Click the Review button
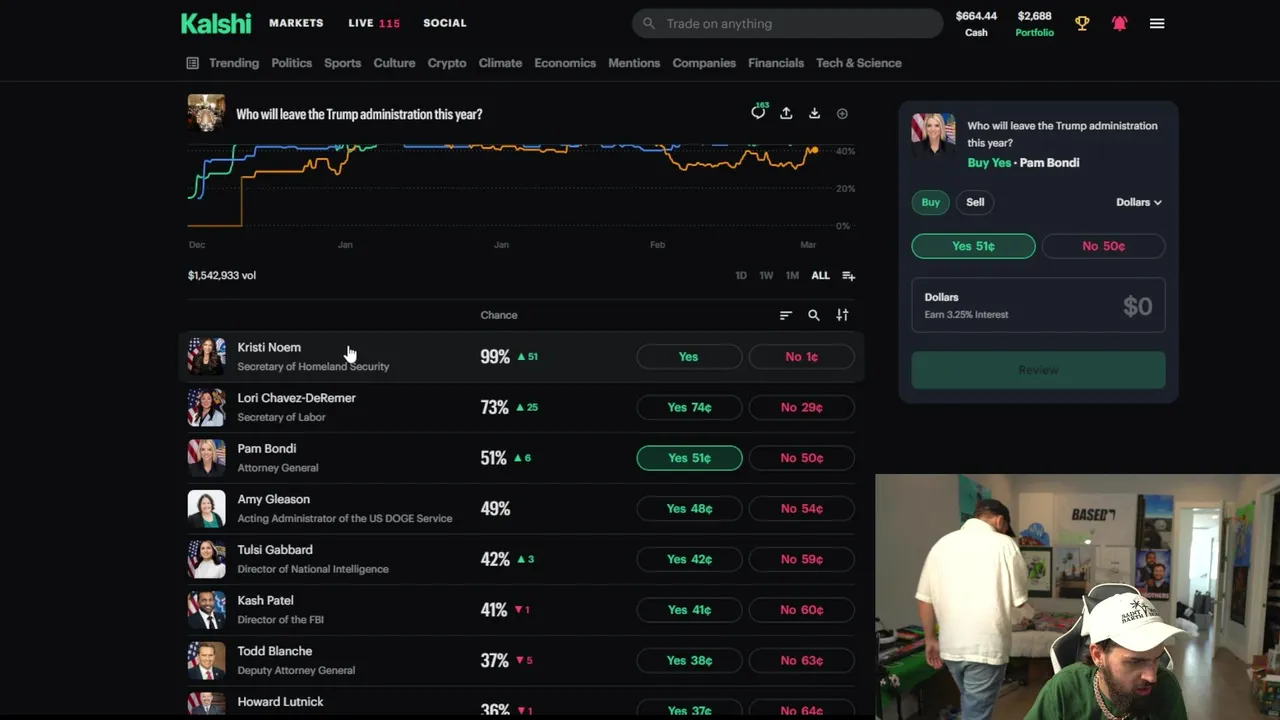Screen dimensions: 1280x720 click(x=1038, y=370)
